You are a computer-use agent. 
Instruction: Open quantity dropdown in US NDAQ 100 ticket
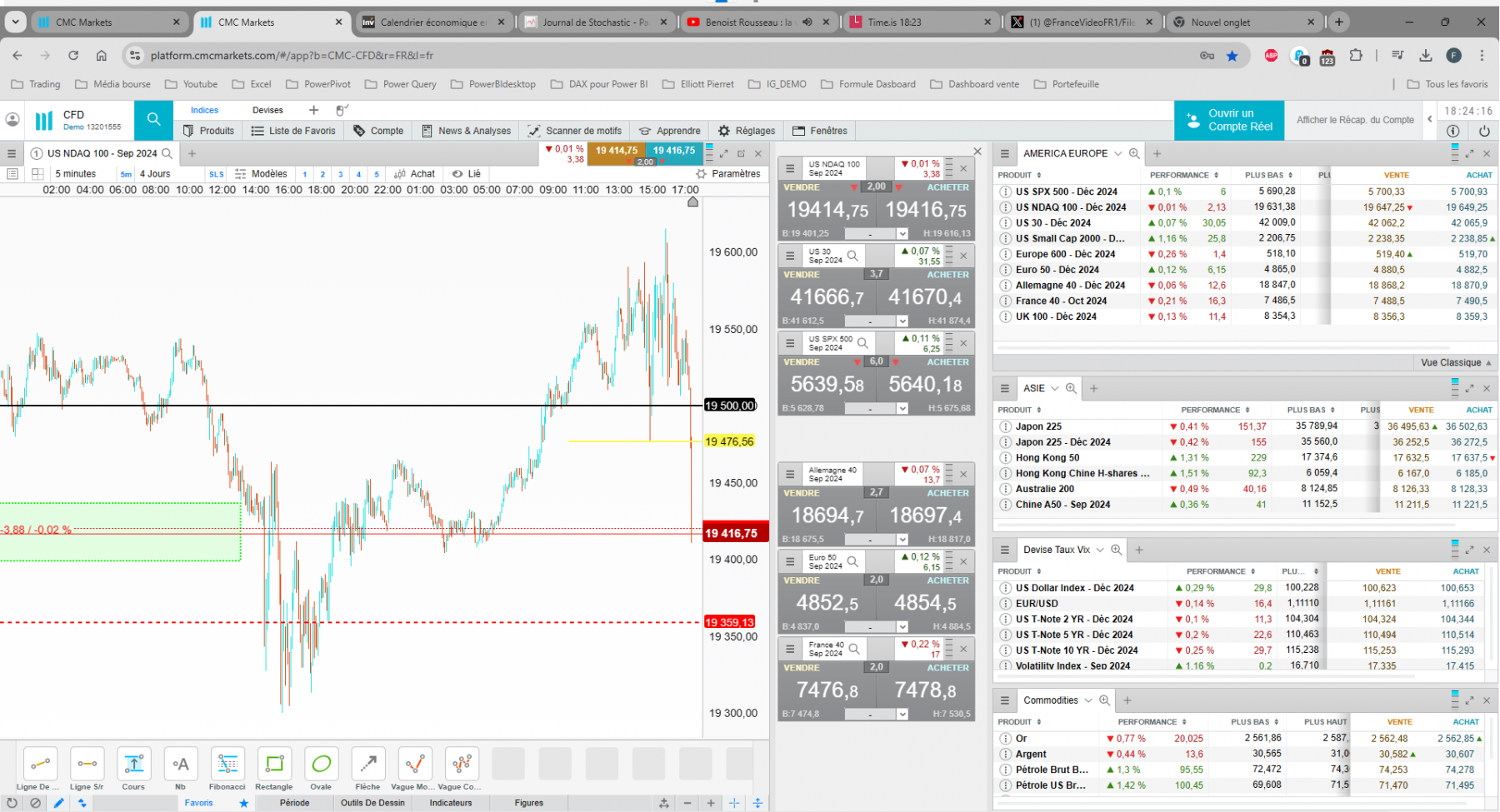(x=902, y=234)
